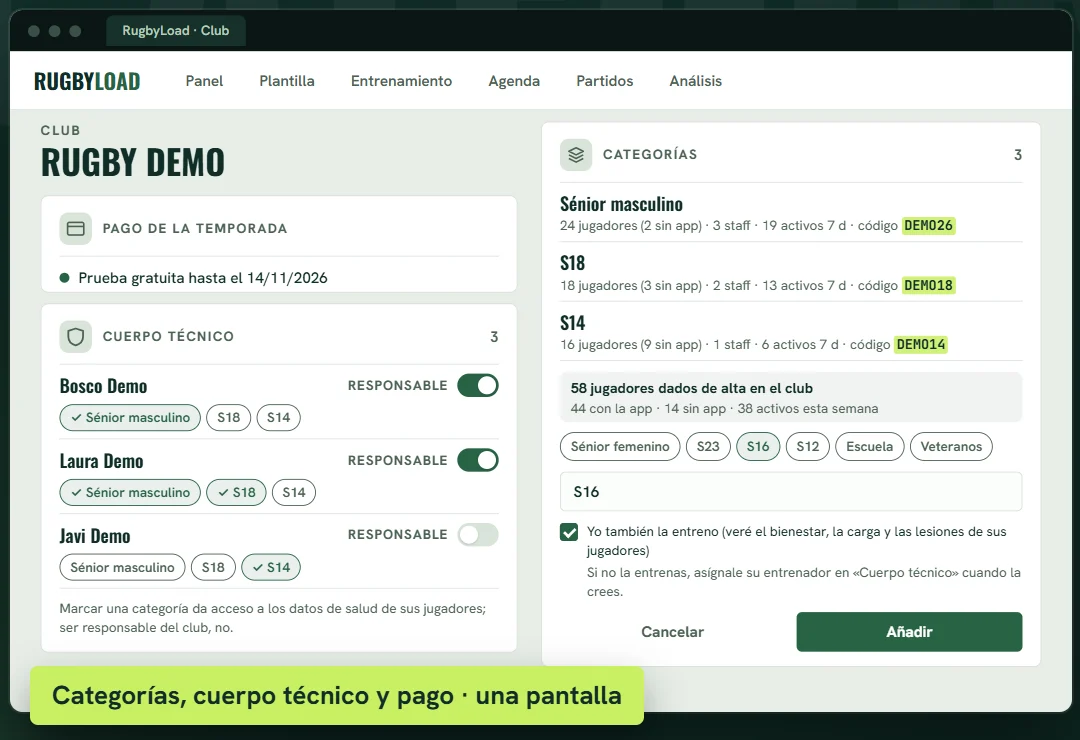Click the DEMO14 code badge

click(x=920, y=345)
